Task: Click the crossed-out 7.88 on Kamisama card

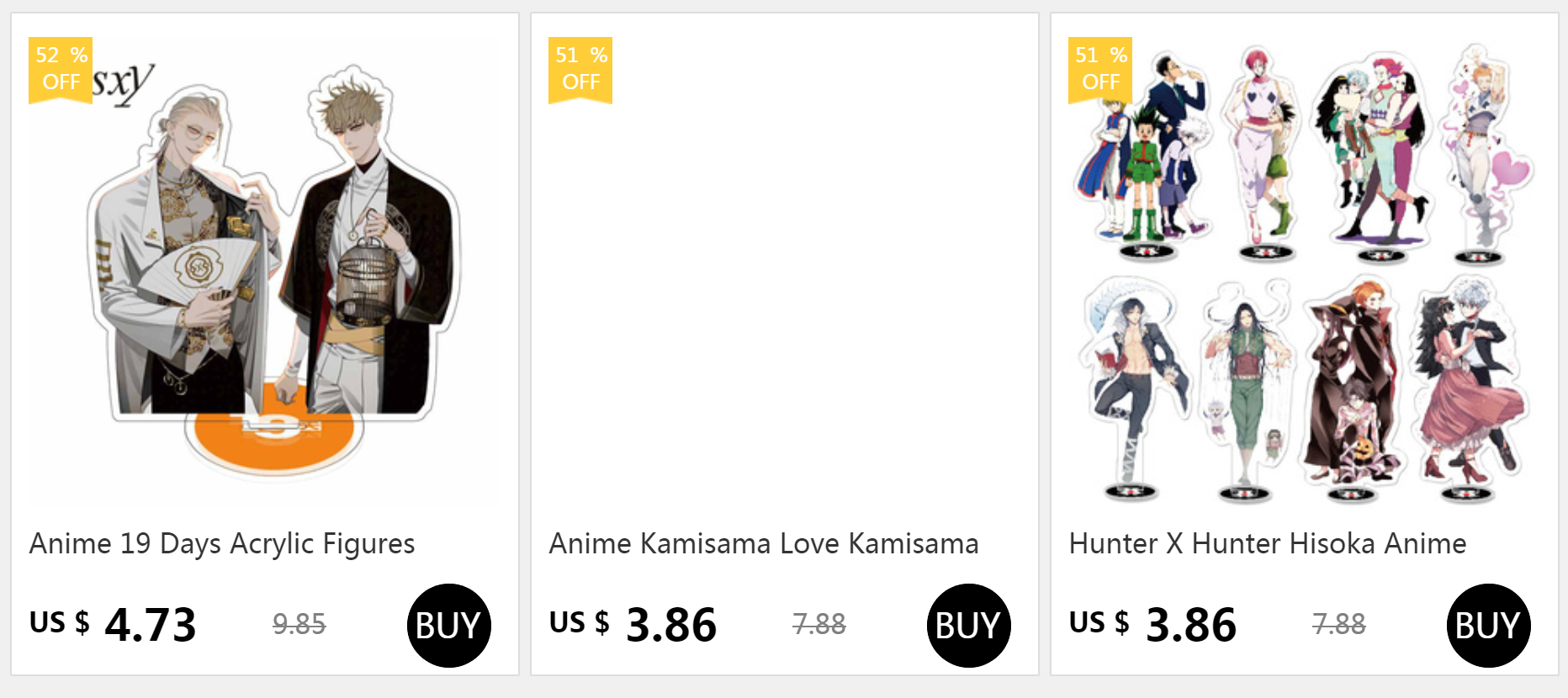Action: pyautogui.click(x=818, y=624)
